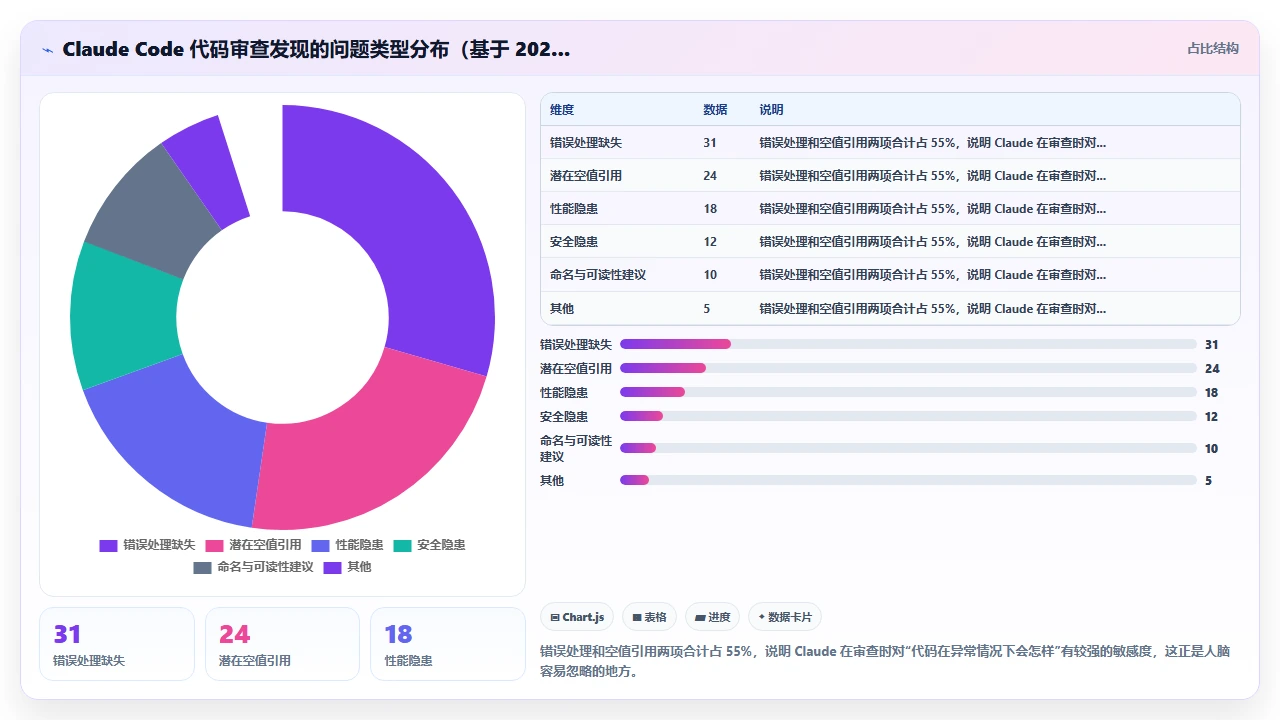The image size is (1280, 720).
Task: Click value 24 in the table
Action: tap(710, 175)
